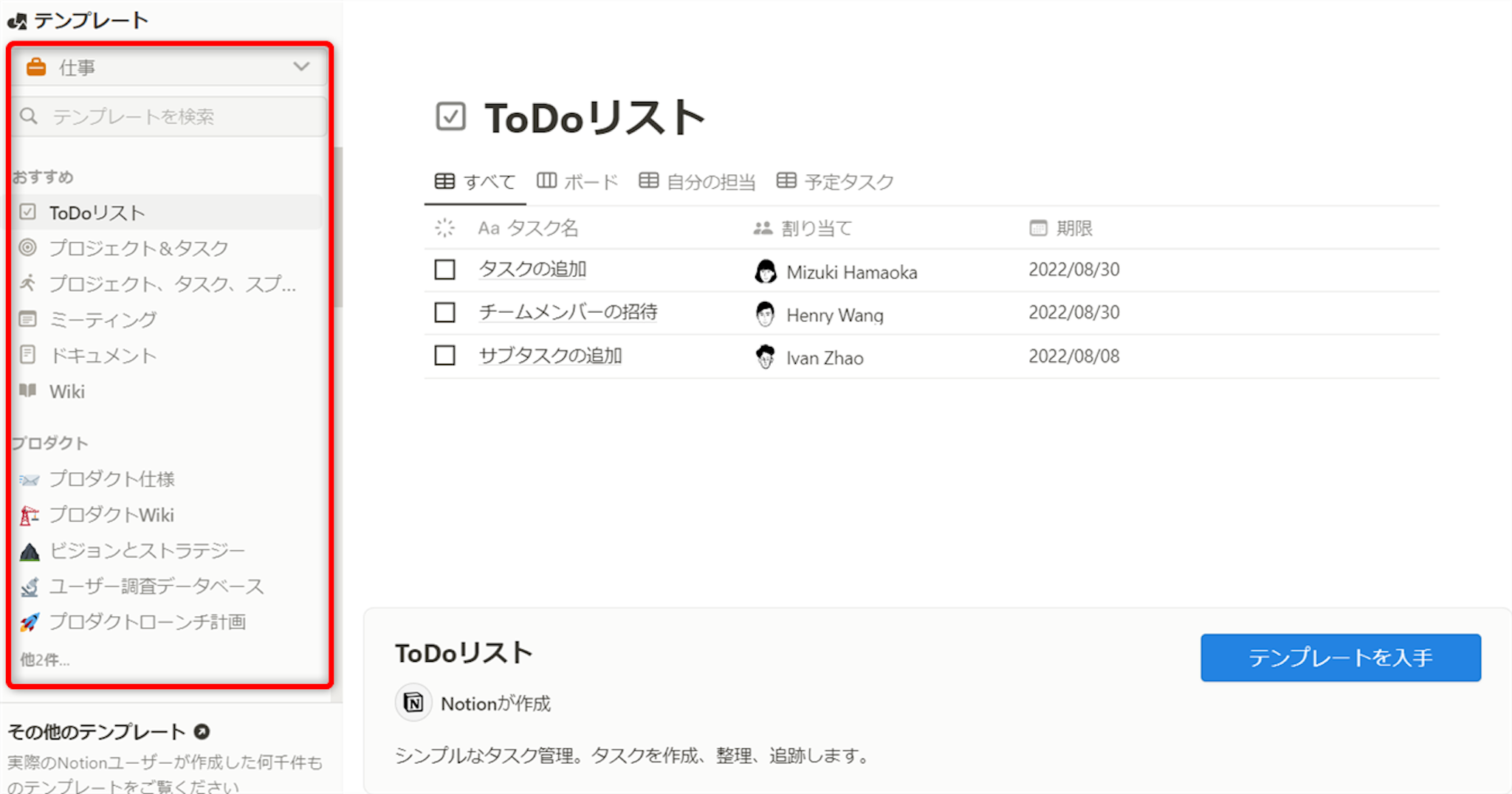Open the 仕事 category dropdown
Screen dimensions: 1512x794
[169, 67]
